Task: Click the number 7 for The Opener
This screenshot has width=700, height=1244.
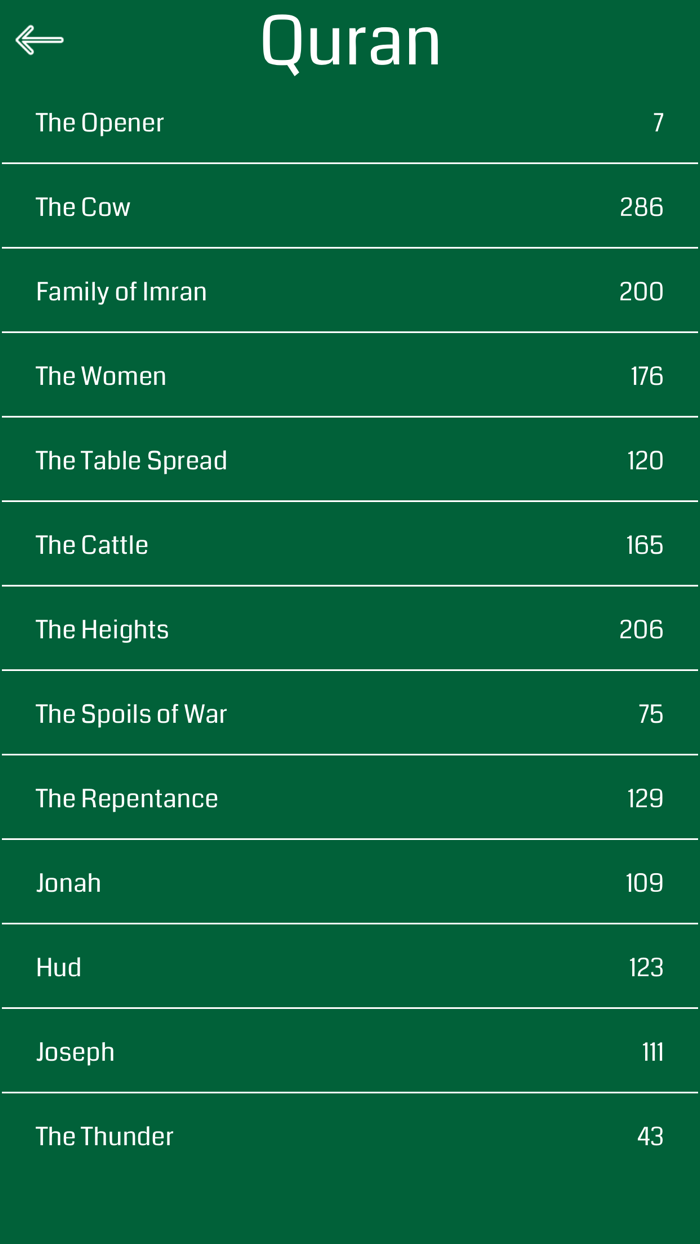Action: (657, 122)
